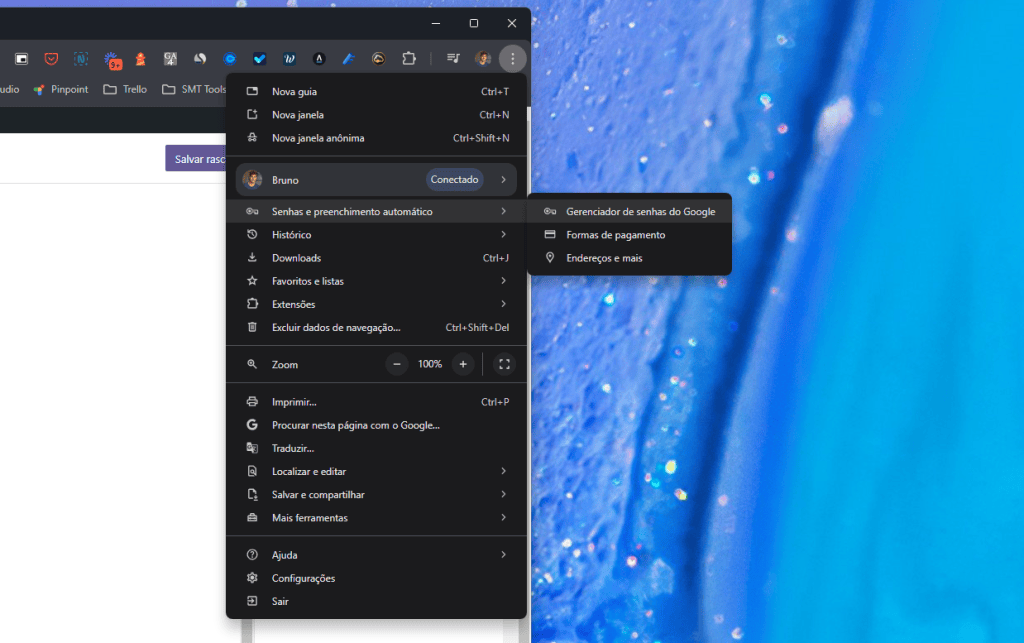Expand the Extensões submenu chevron
Image resolution: width=1024 pixels, height=643 pixels.
[504, 304]
